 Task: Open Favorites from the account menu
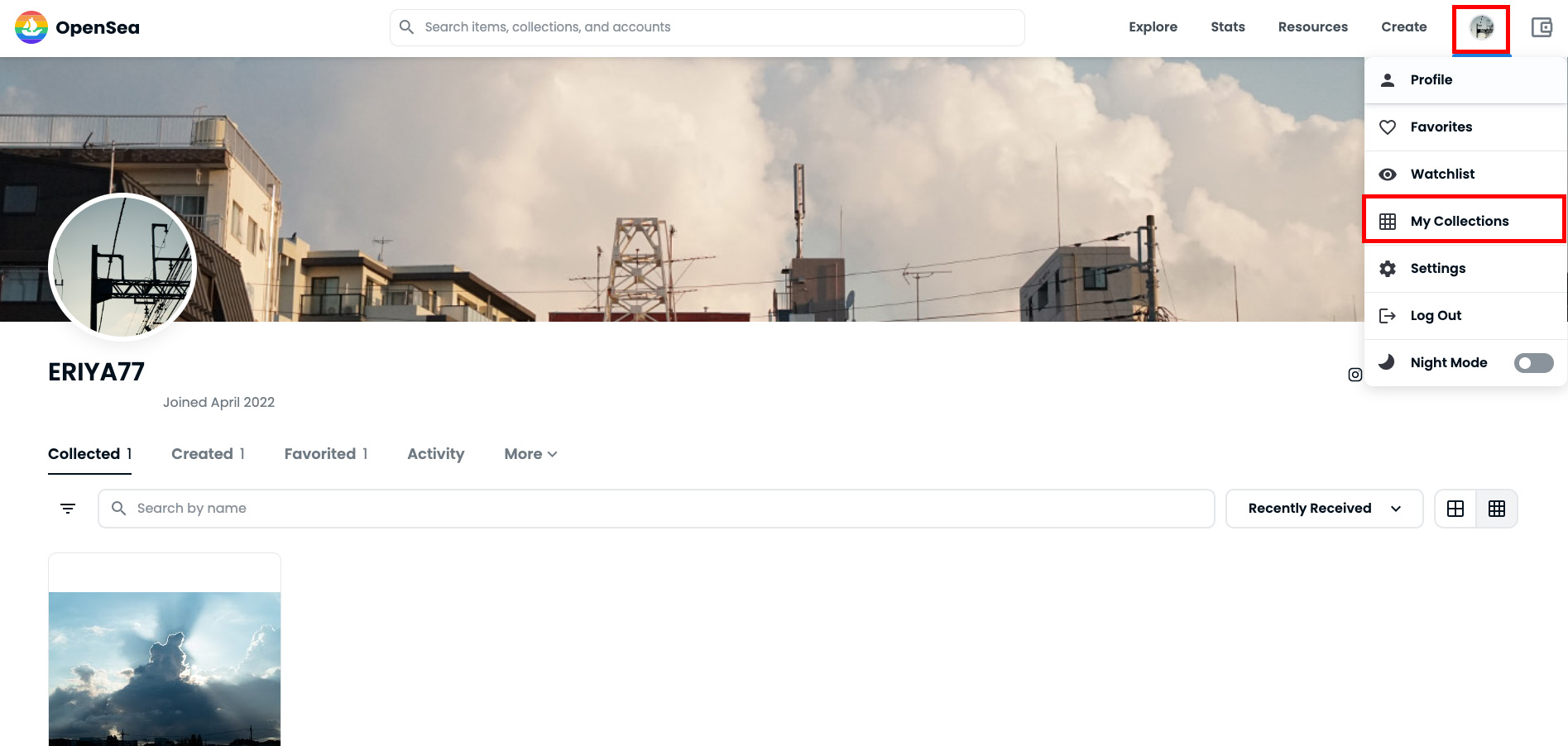click(1465, 127)
